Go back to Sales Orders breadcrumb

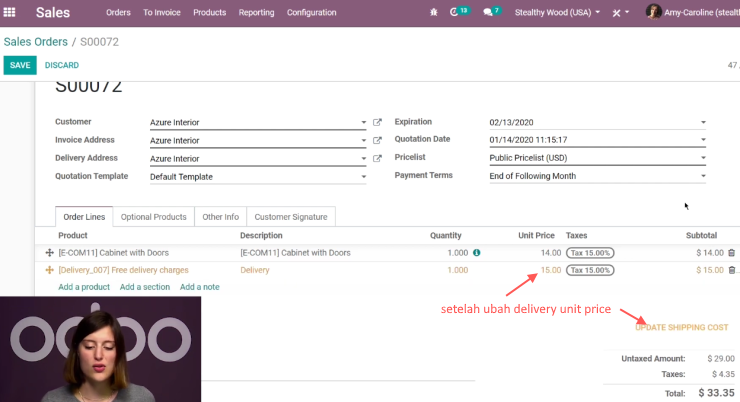(x=36, y=42)
